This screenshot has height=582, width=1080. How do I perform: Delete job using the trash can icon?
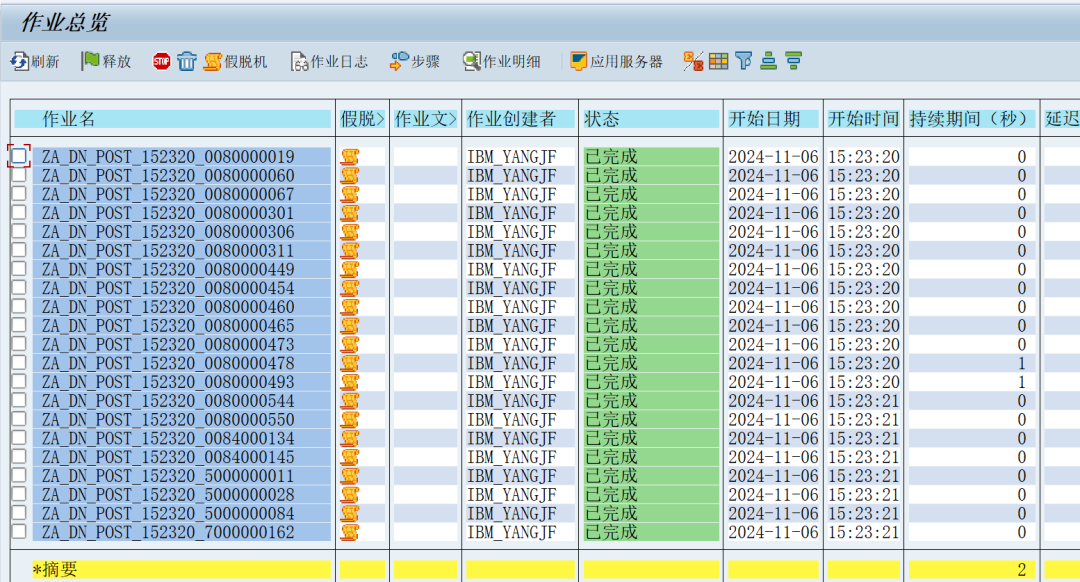click(x=187, y=61)
